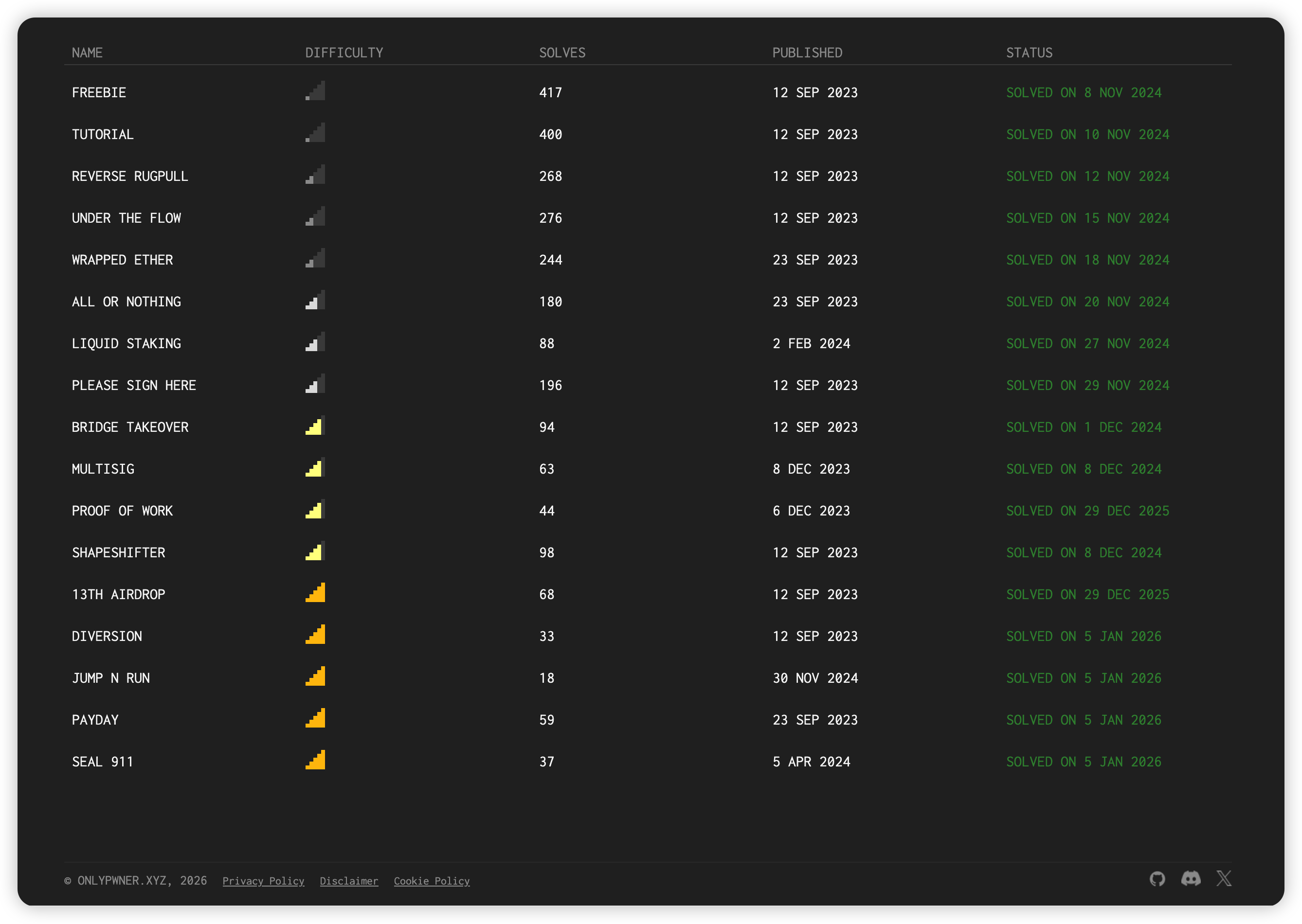This screenshot has height=924, width=1302.
Task: Sort by the SOLVES column header
Action: tap(562, 53)
